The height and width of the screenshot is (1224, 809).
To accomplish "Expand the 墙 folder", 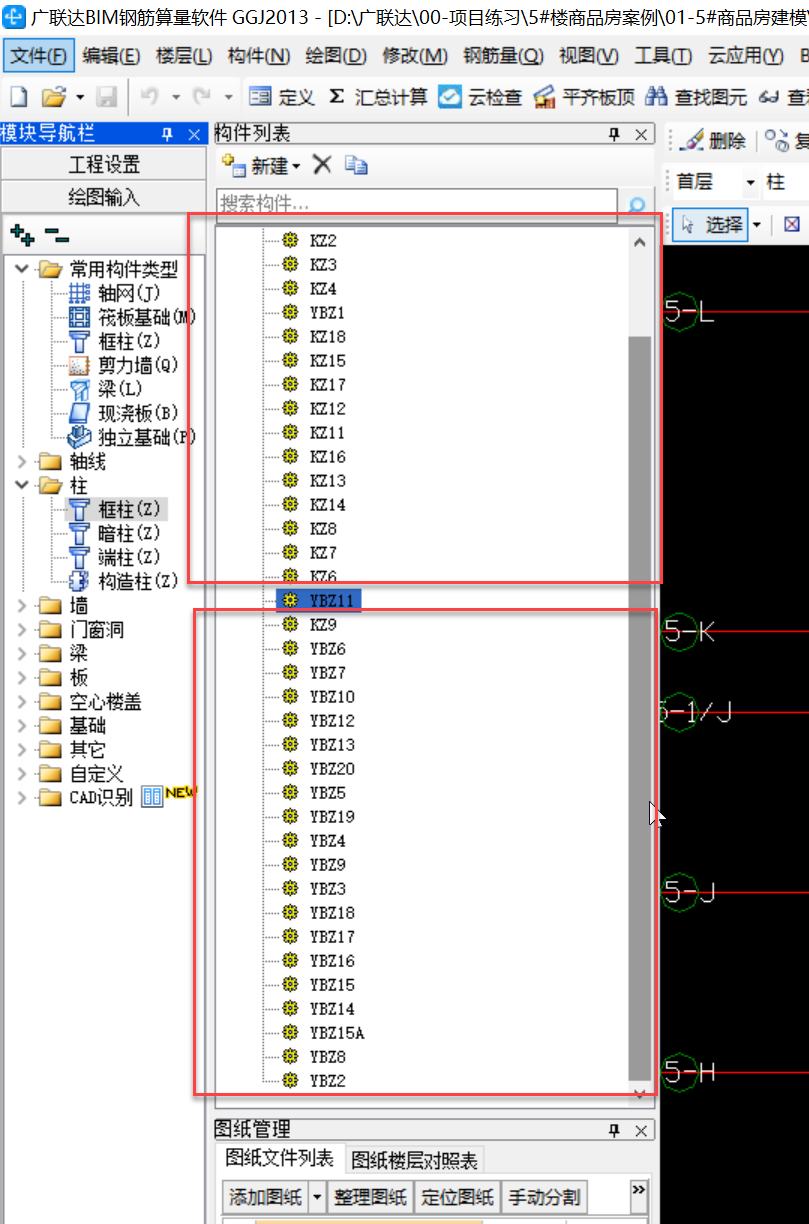I will pyautogui.click(x=22, y=605).
